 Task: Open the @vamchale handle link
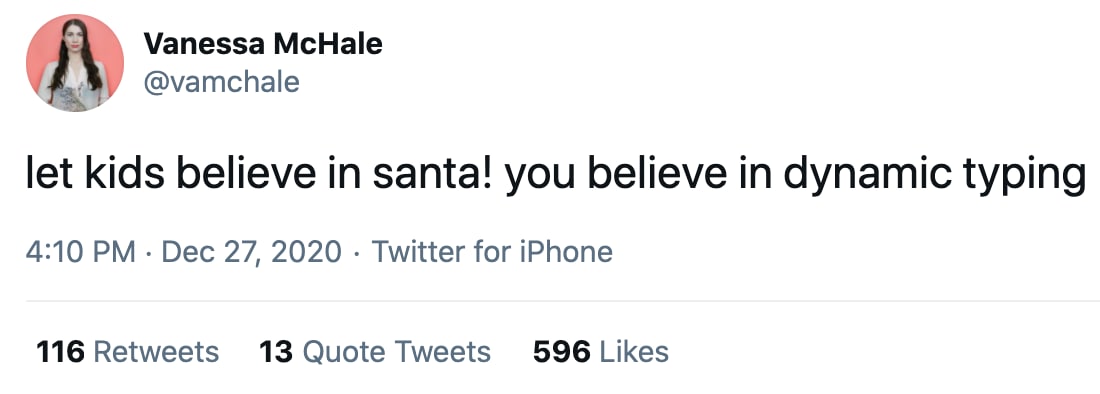221,83
